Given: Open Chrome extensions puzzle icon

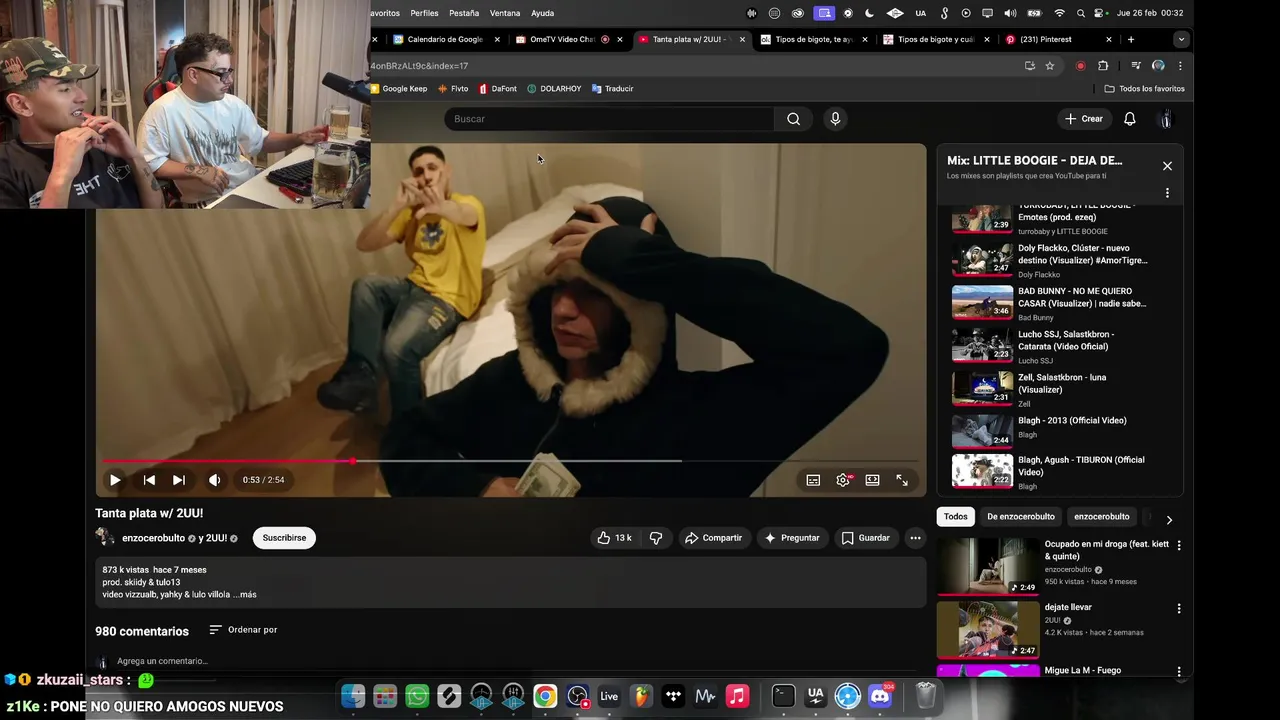Looking at the screenshot, I should point(1103,66).
